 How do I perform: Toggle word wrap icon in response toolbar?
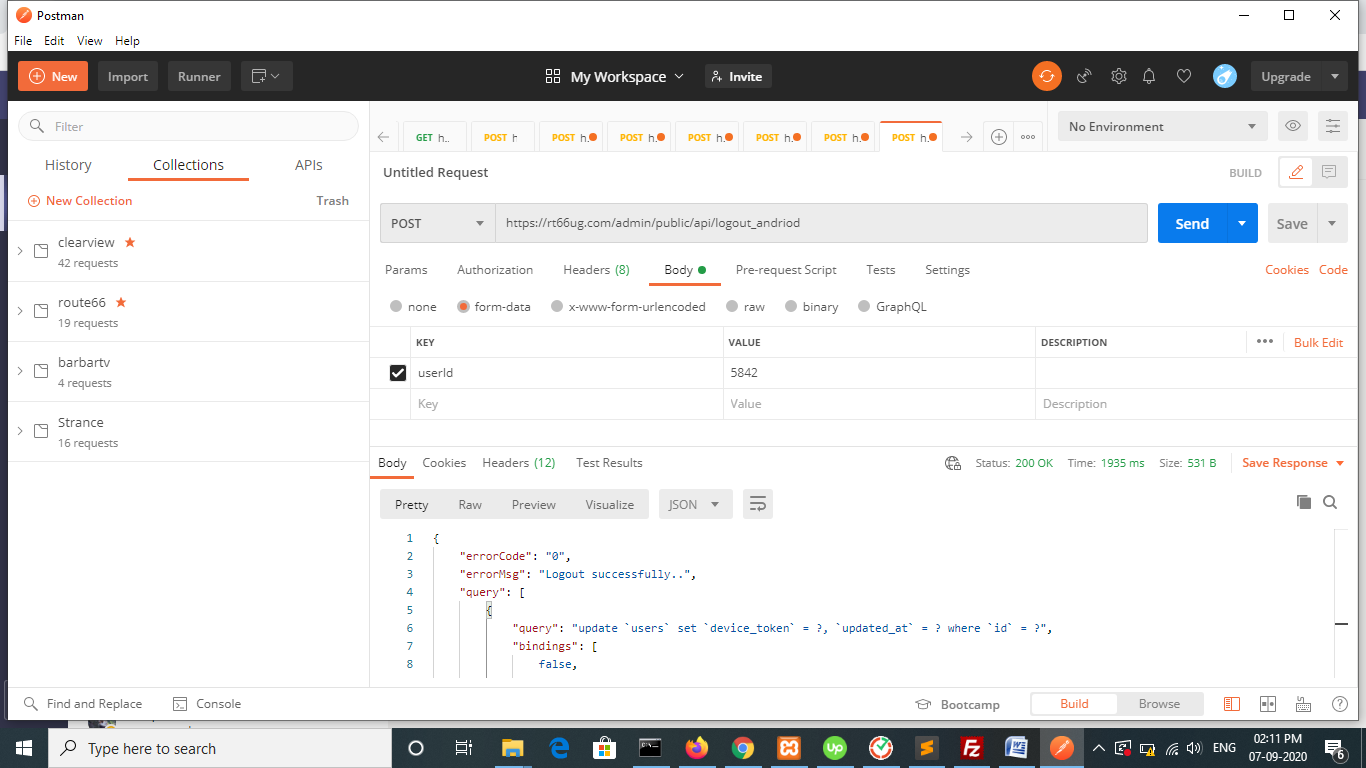click(757, 504)
